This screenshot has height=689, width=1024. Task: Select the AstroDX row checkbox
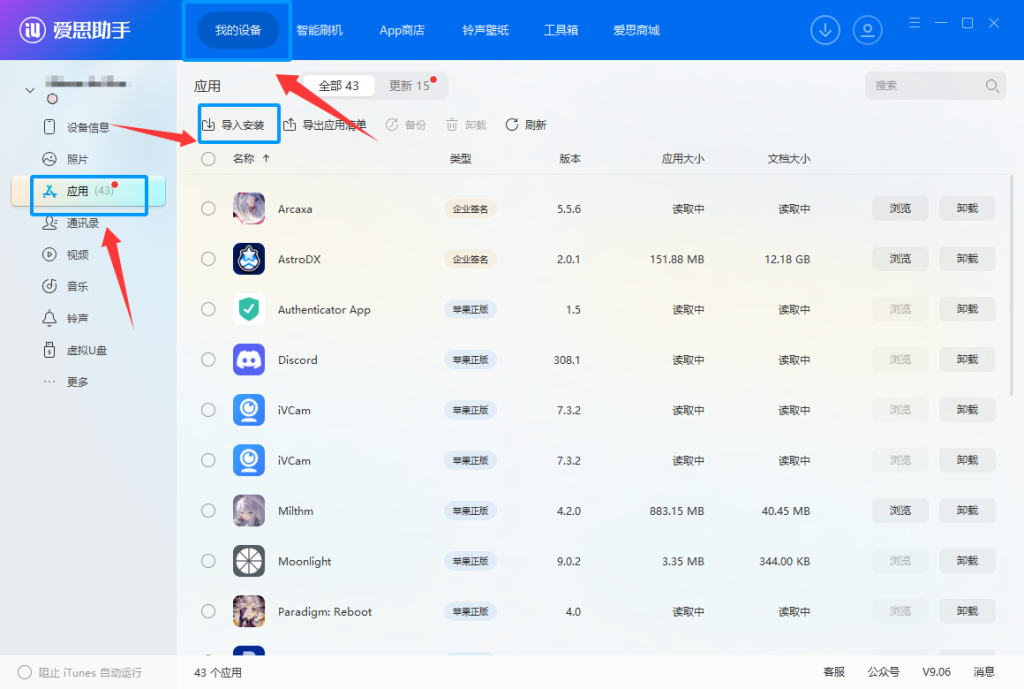(208, 259)
